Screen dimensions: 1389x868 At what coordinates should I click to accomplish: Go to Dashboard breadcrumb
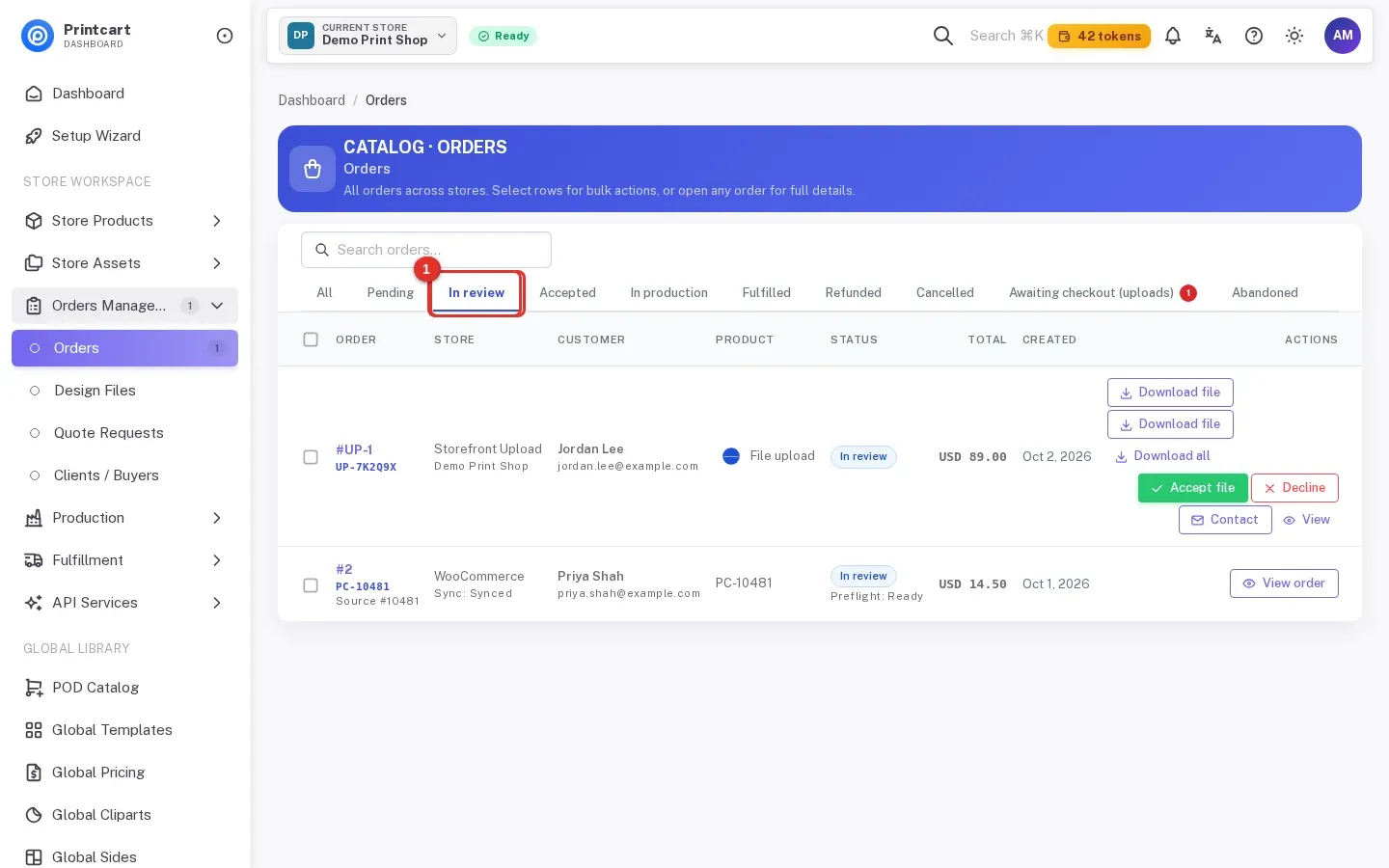pyautogui.click(x=312, y=100)
